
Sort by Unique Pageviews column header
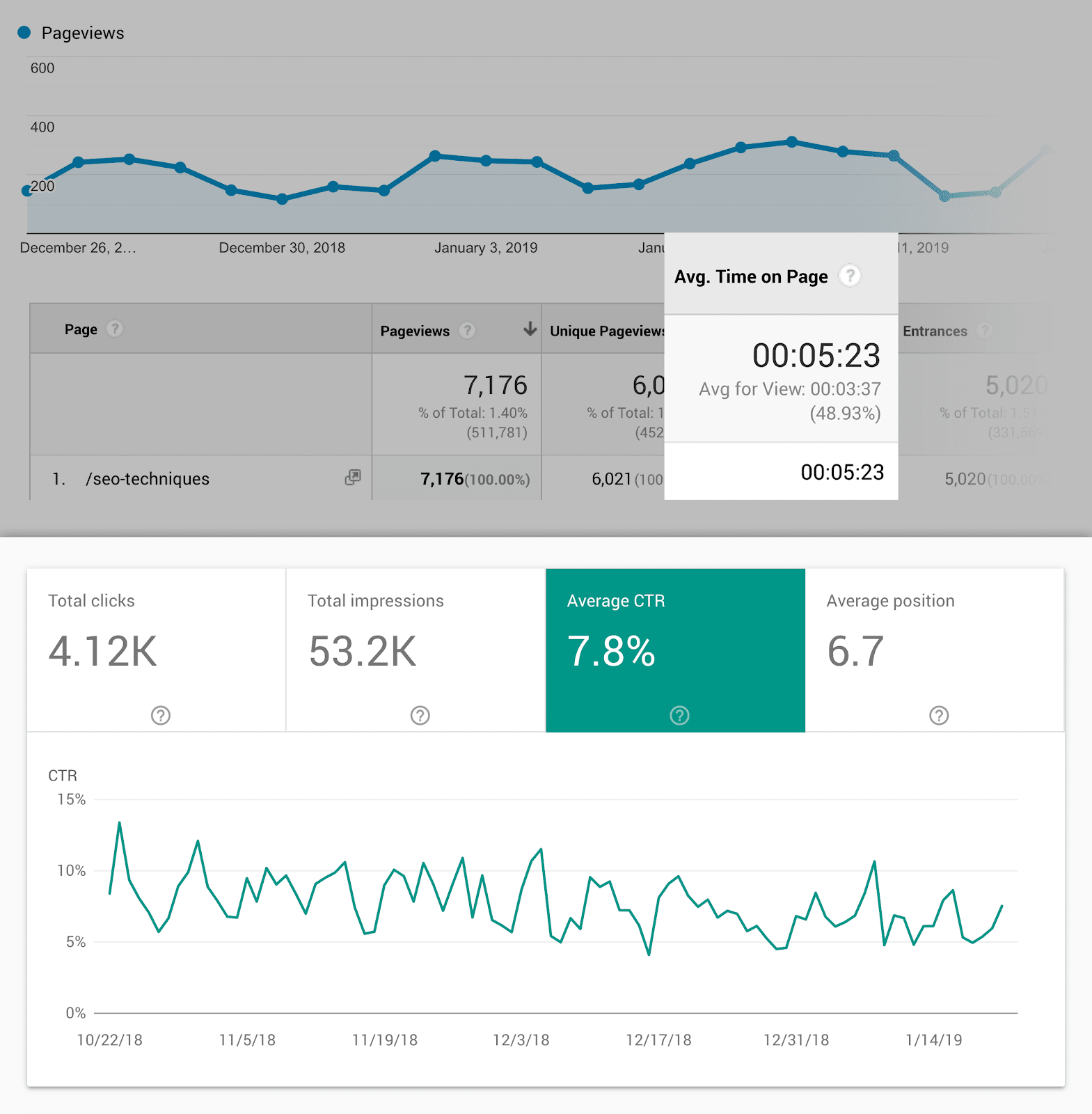pyautogui.click(x=606, y=331)
